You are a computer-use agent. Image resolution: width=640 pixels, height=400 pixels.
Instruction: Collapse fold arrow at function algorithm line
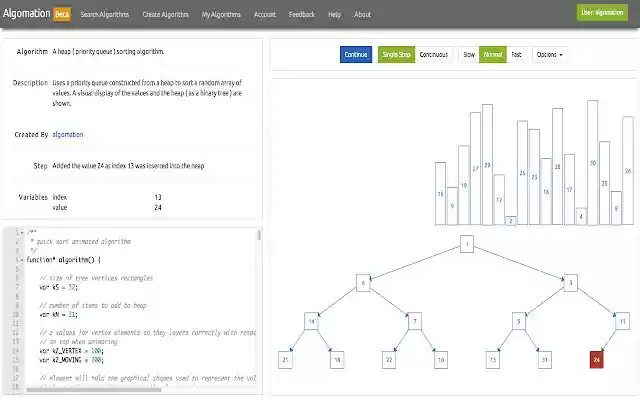click(x=22, y=260)
